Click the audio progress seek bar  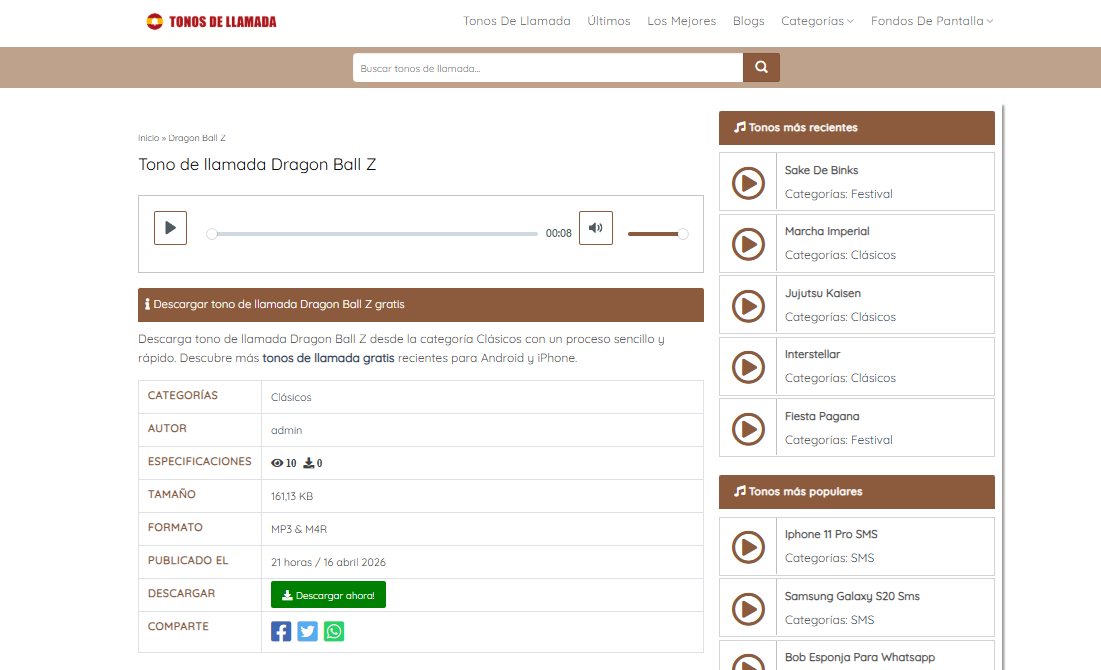click(372, 234)
